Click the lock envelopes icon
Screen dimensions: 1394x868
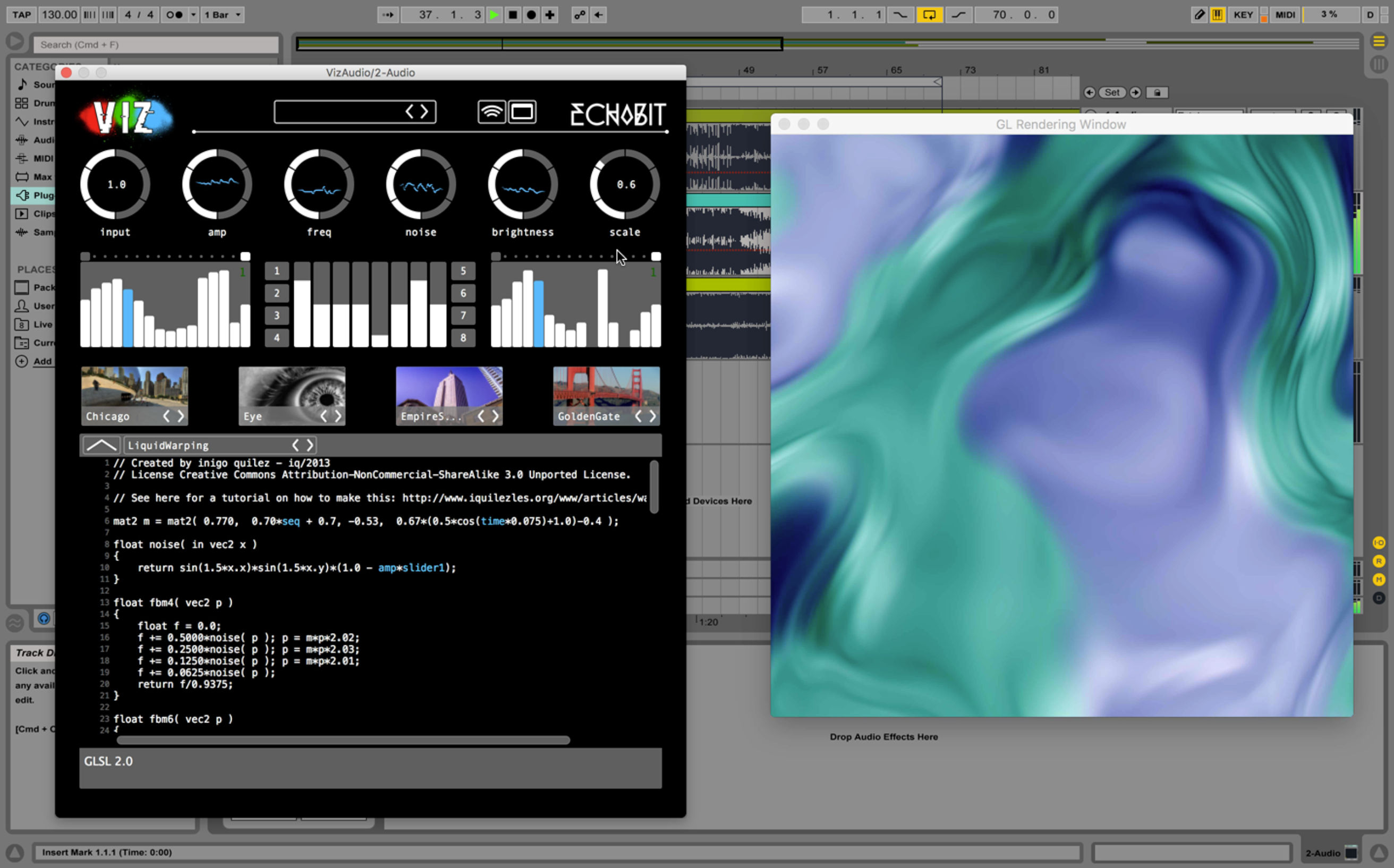1157,92
